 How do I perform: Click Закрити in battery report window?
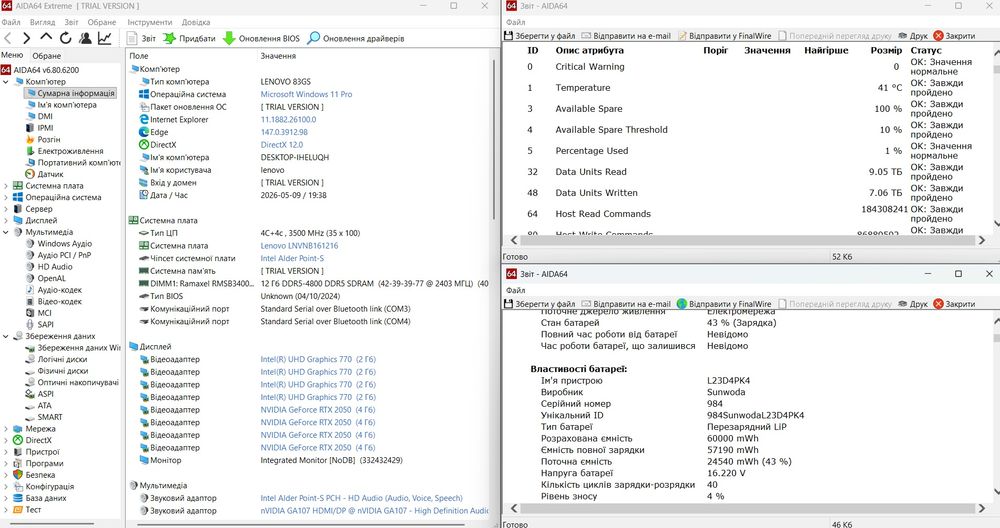click(x=954, y=304)
